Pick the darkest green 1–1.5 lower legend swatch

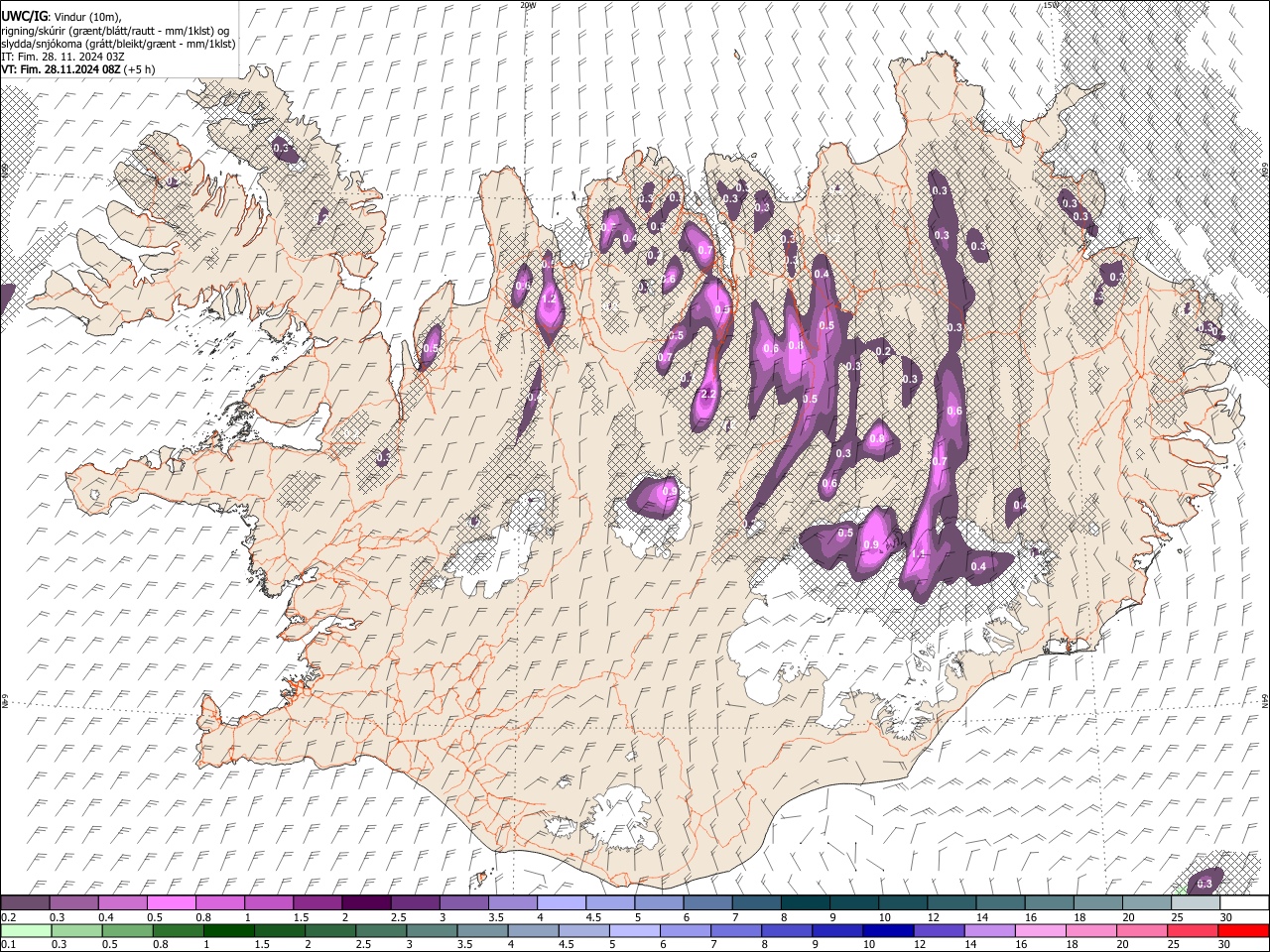(x=229, y=930)
